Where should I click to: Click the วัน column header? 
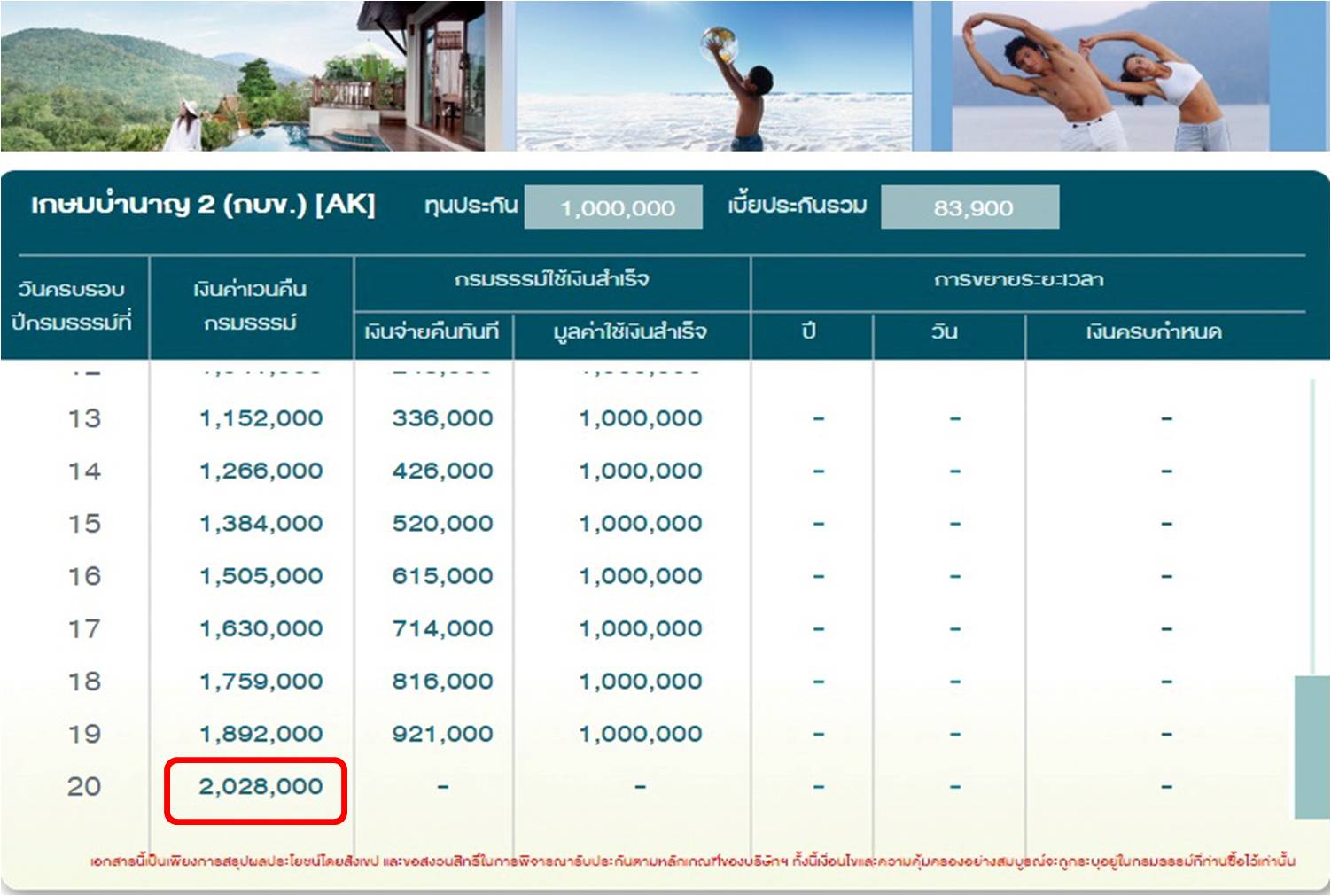coord(945,331)
